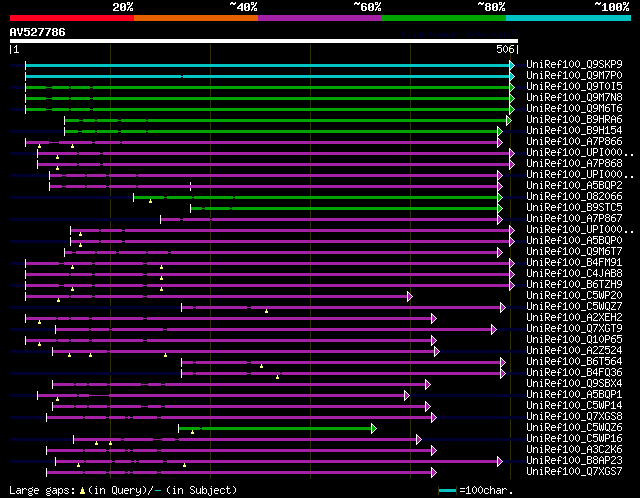Click the cyan arrowhead of the Q9SKP9 alignment
Screen dimensions: 640x498
click(x=512, y=65)
